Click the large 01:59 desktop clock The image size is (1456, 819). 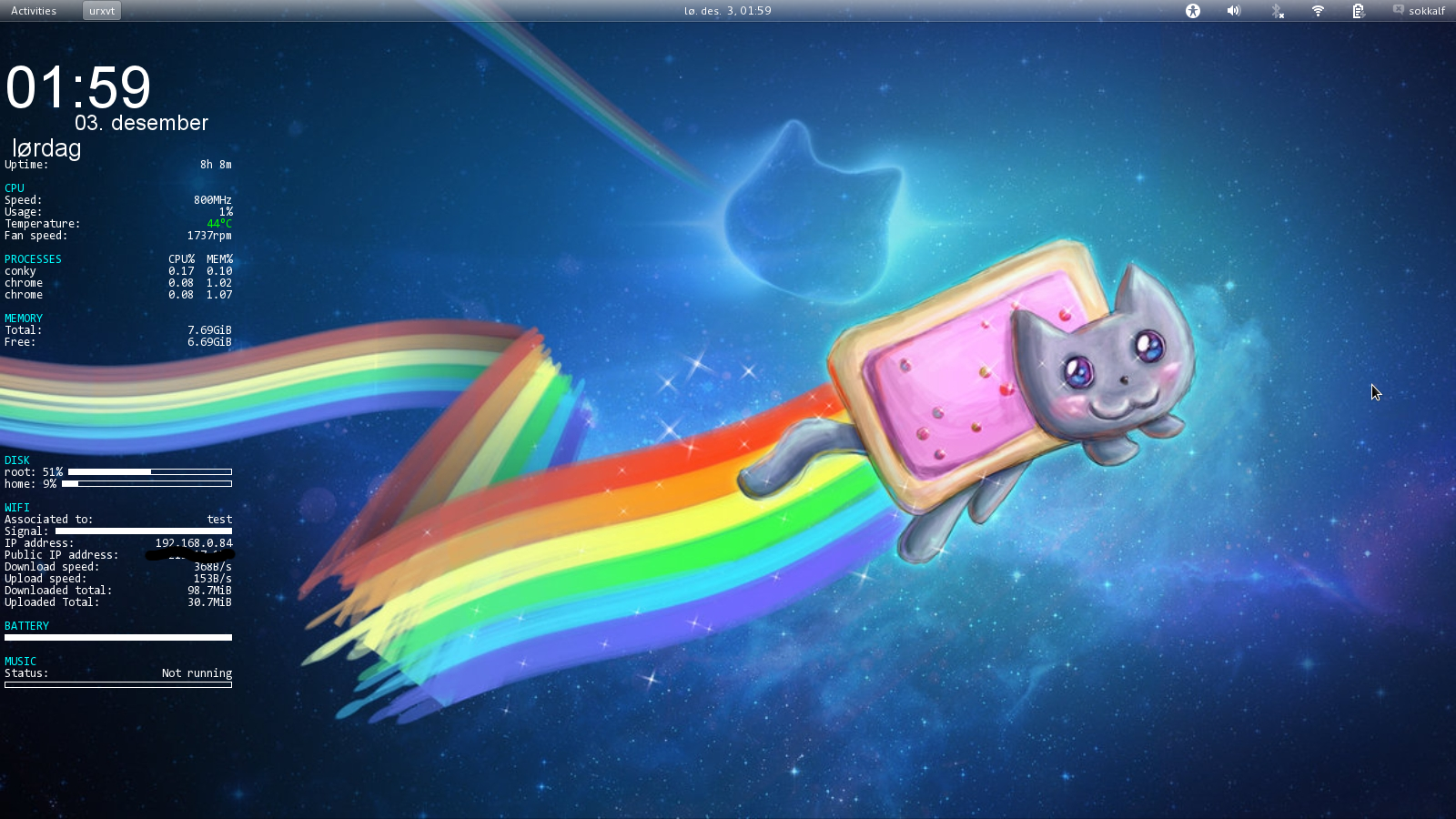coord(78,87)
